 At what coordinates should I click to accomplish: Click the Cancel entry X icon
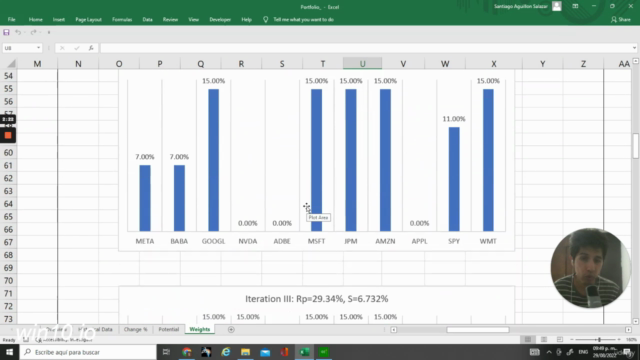(x=62, y=48)
